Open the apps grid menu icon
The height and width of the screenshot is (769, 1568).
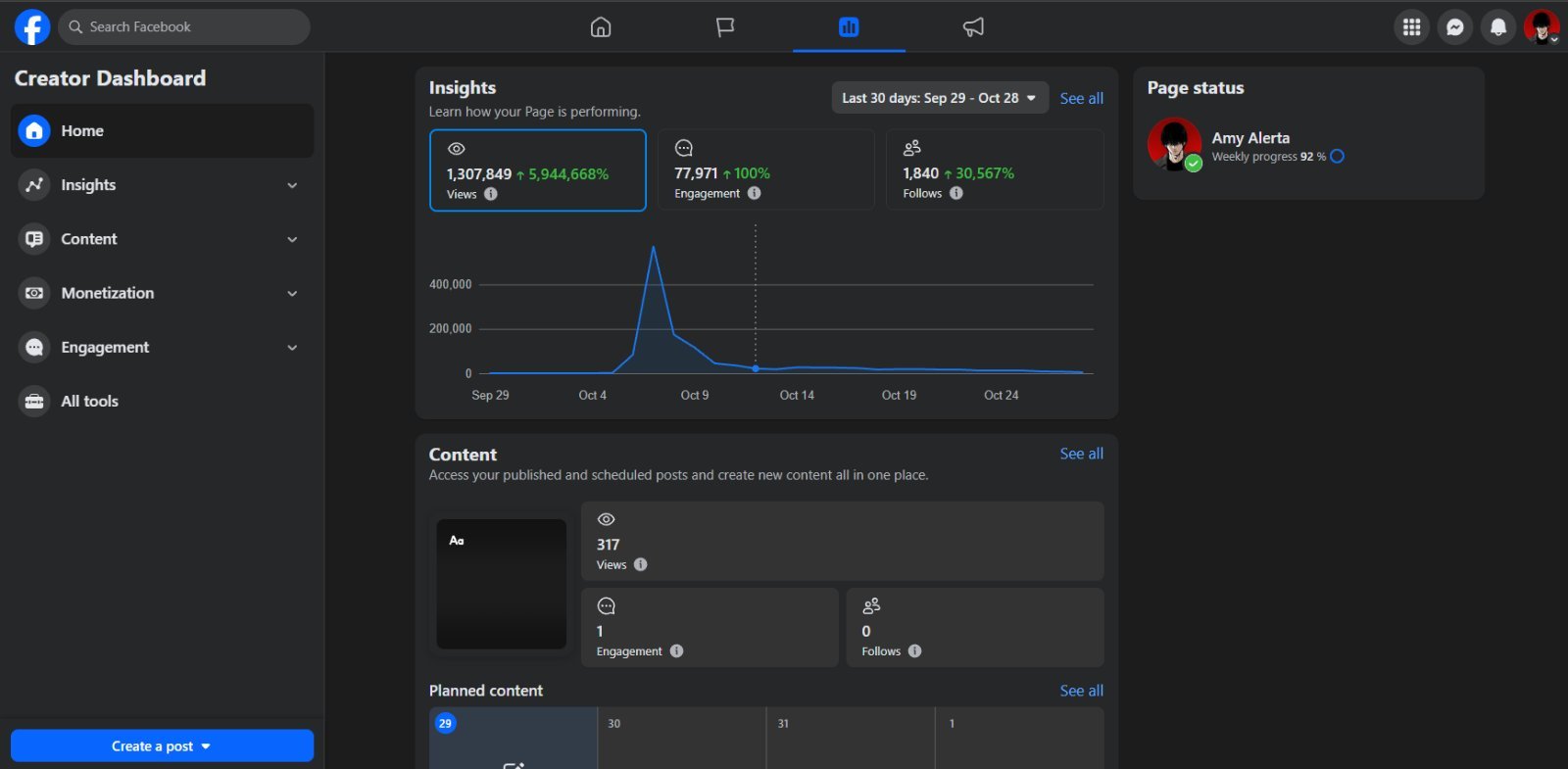pos(1412,27)
